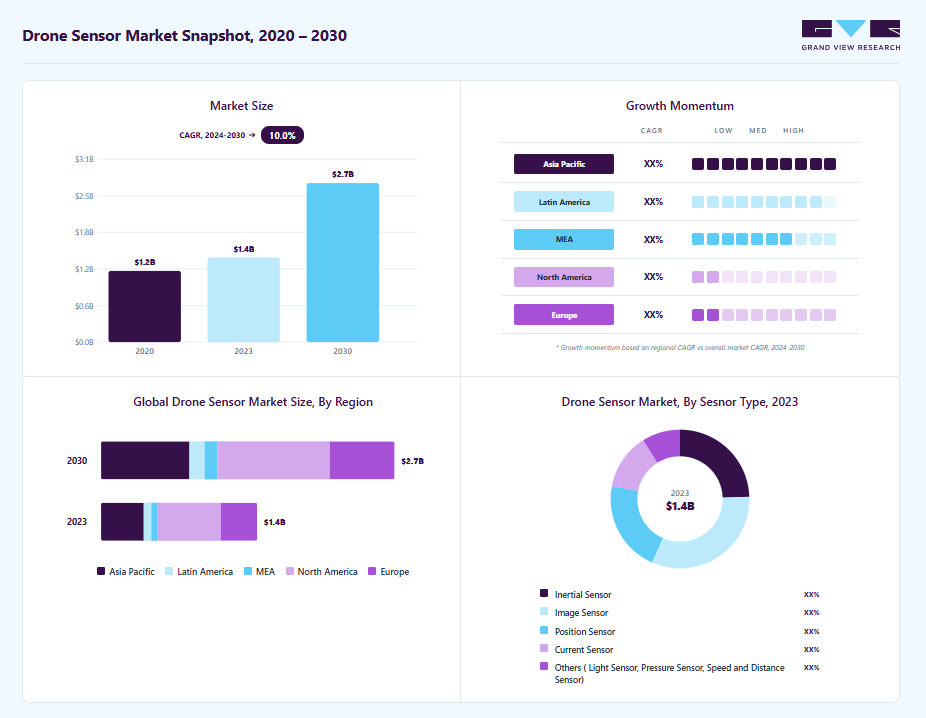Screen dimensions: 926x718
Task: Click the Grand View Research logo
Action: point(850,35)
